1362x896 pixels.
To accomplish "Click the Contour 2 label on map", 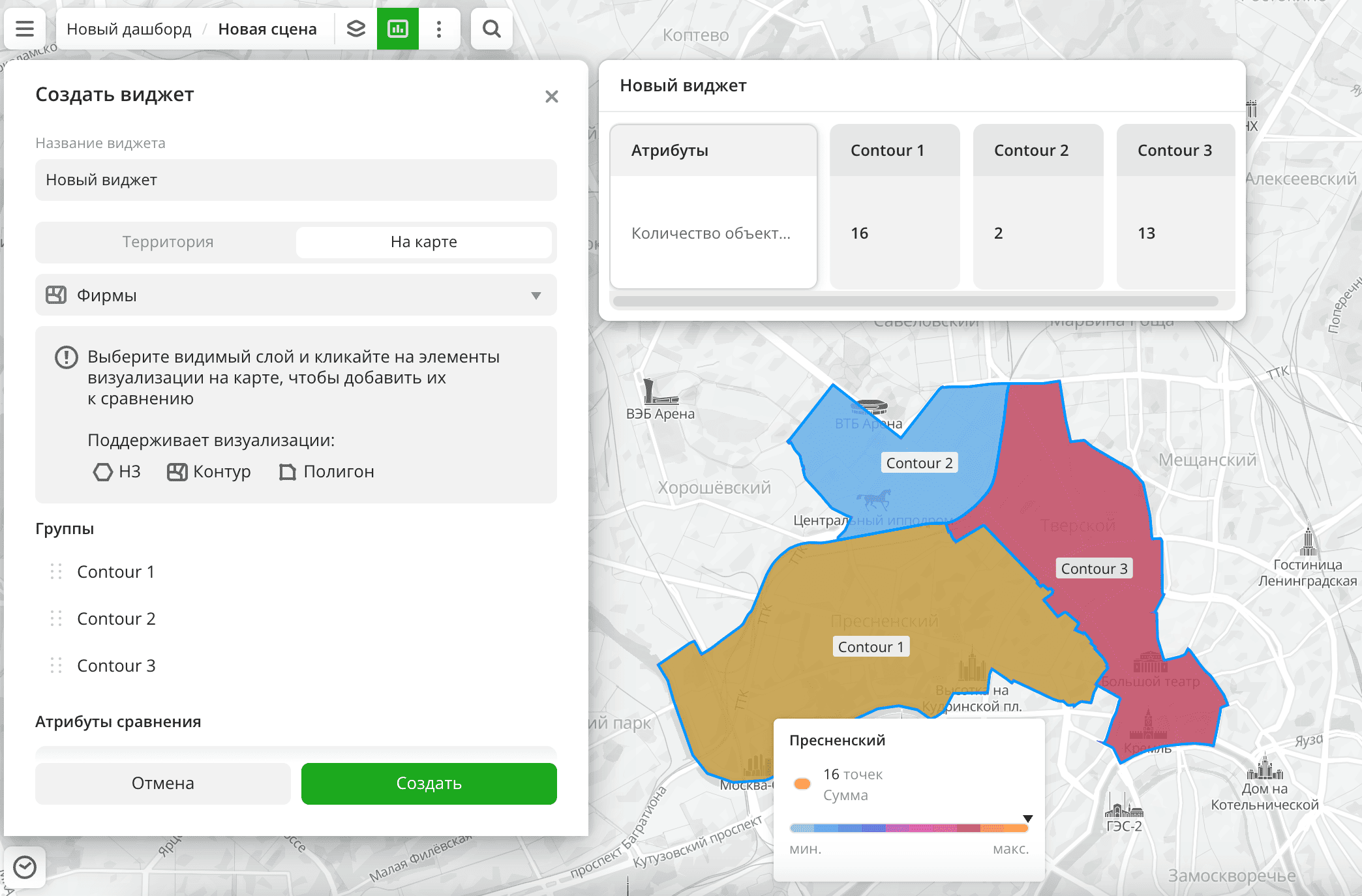I will [x=919, y=463].
